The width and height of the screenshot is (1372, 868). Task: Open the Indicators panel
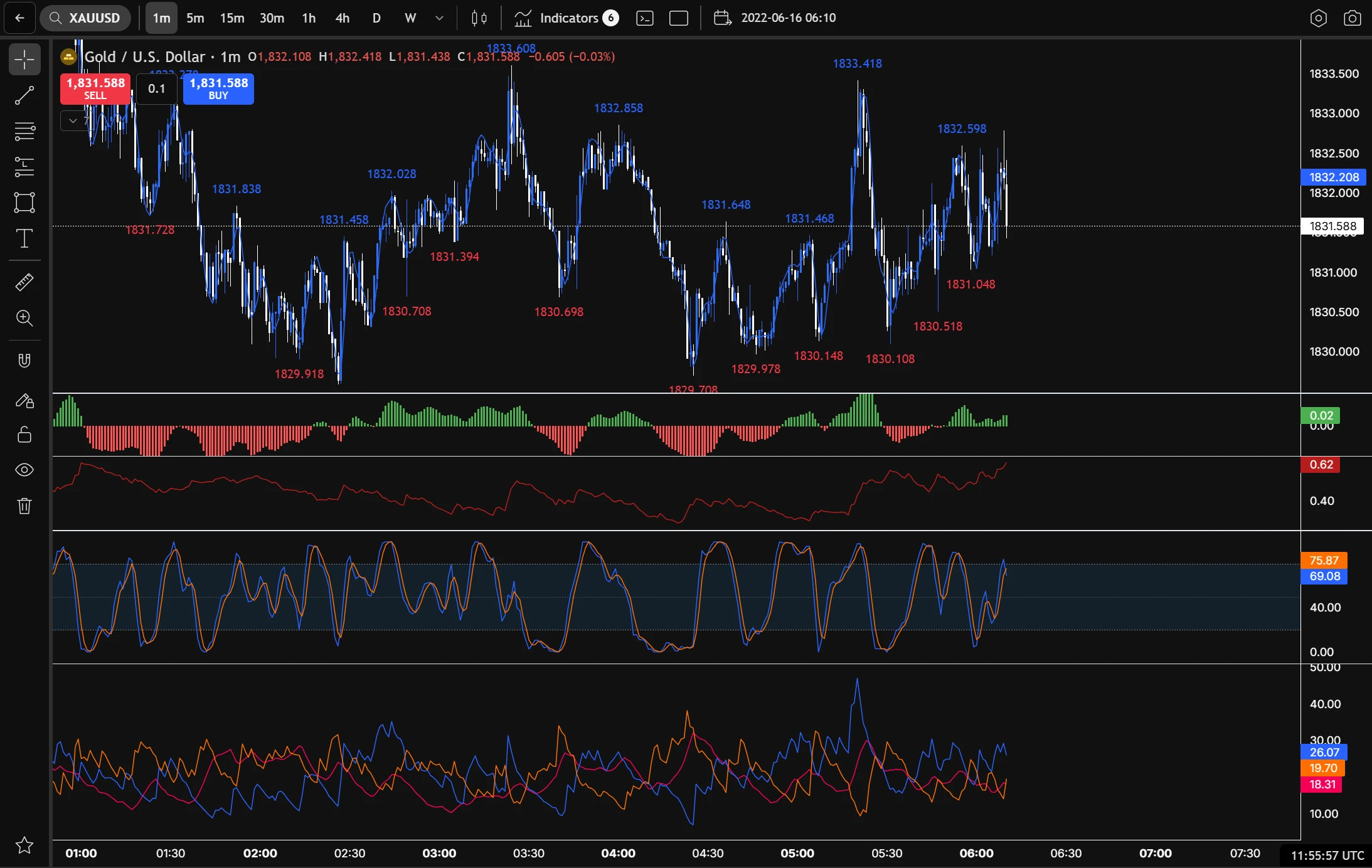tap(566, 18)
